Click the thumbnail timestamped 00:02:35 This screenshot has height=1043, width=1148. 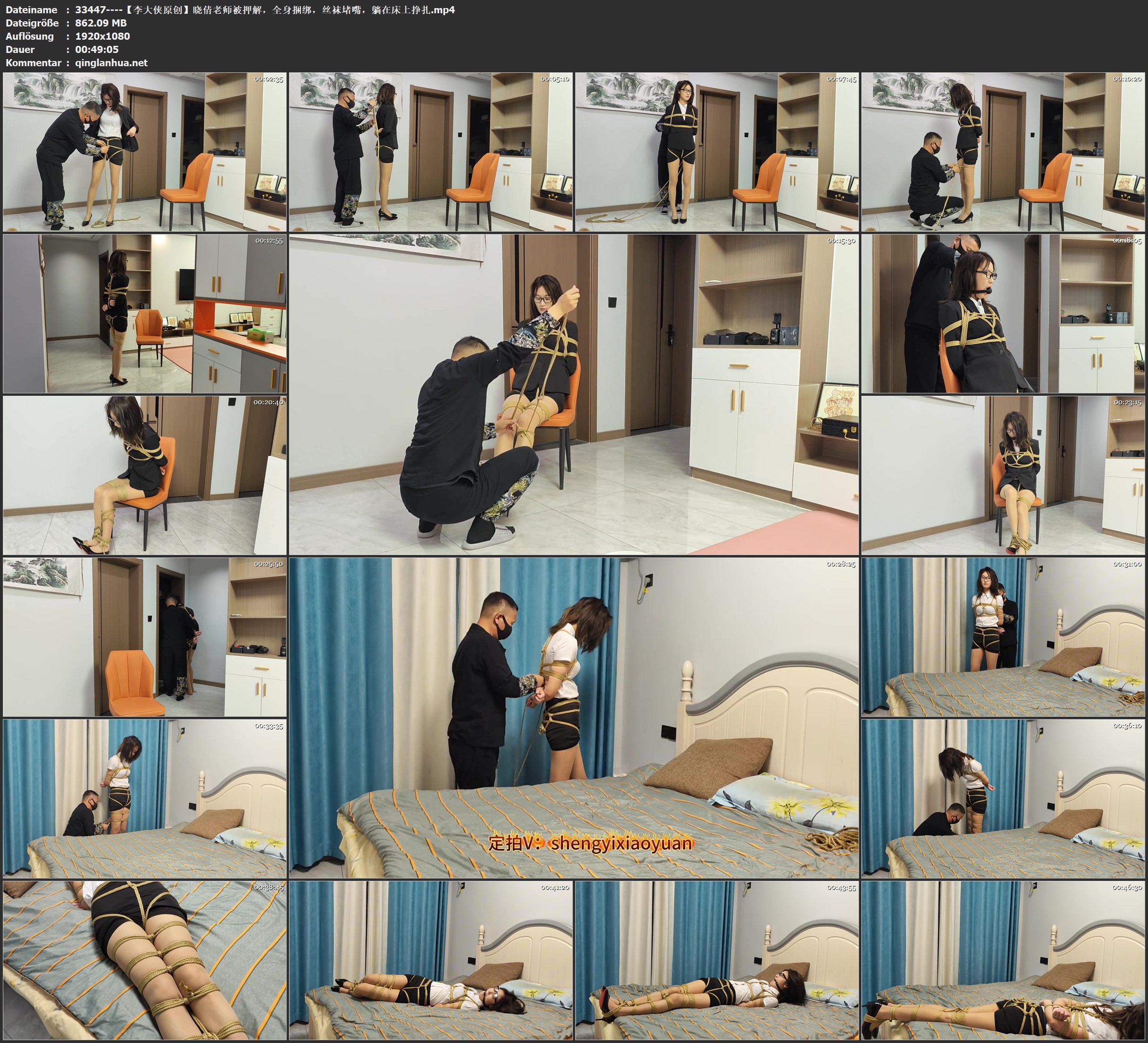[145, 152]
